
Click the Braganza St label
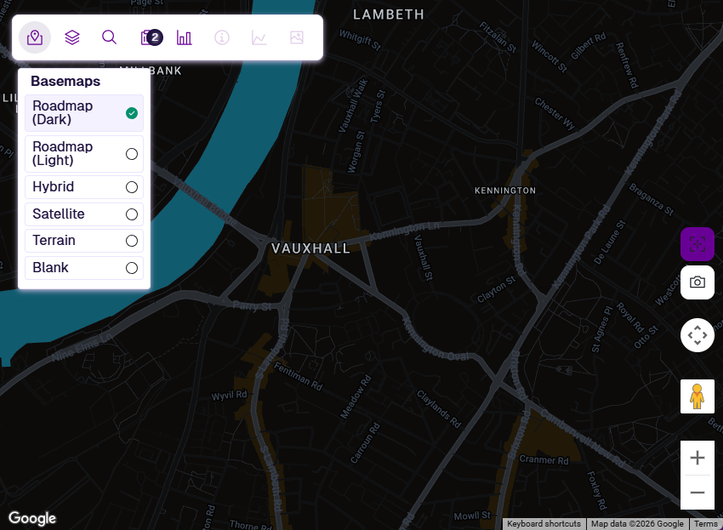pyautogui.click(x=651, y=200)
